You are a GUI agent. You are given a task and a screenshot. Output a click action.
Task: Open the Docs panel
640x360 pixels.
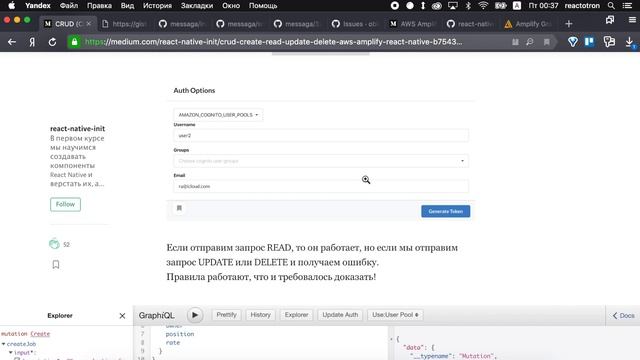point(624,316)
